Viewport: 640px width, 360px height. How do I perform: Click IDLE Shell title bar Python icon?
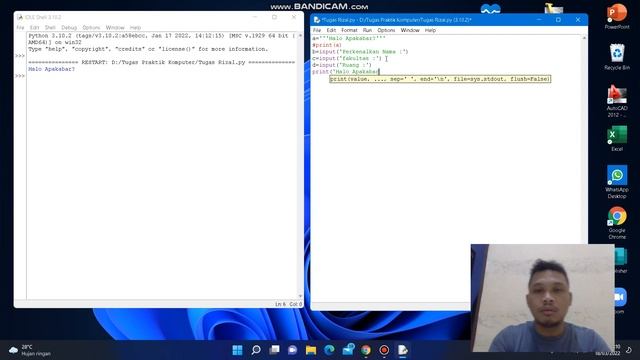pos(20,17)
